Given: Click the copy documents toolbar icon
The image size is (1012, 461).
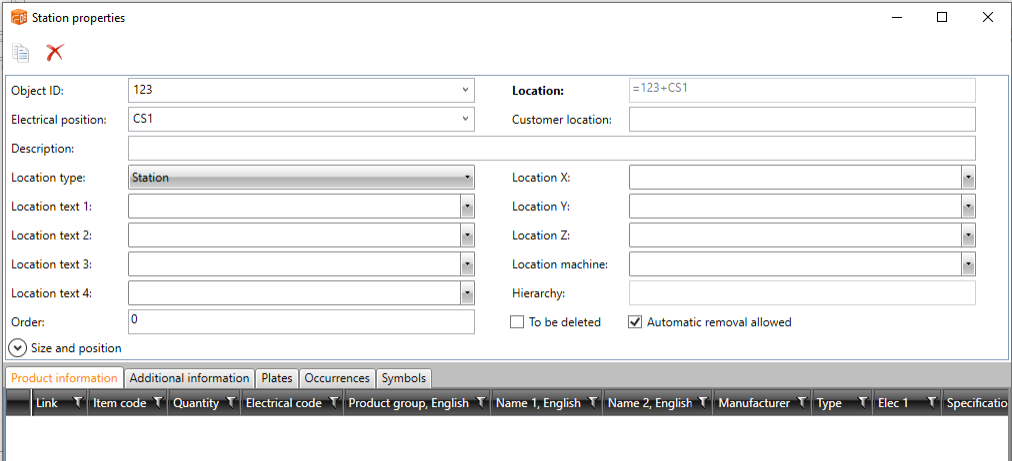Looking at the screenshot, I should [x=20, y=53].
